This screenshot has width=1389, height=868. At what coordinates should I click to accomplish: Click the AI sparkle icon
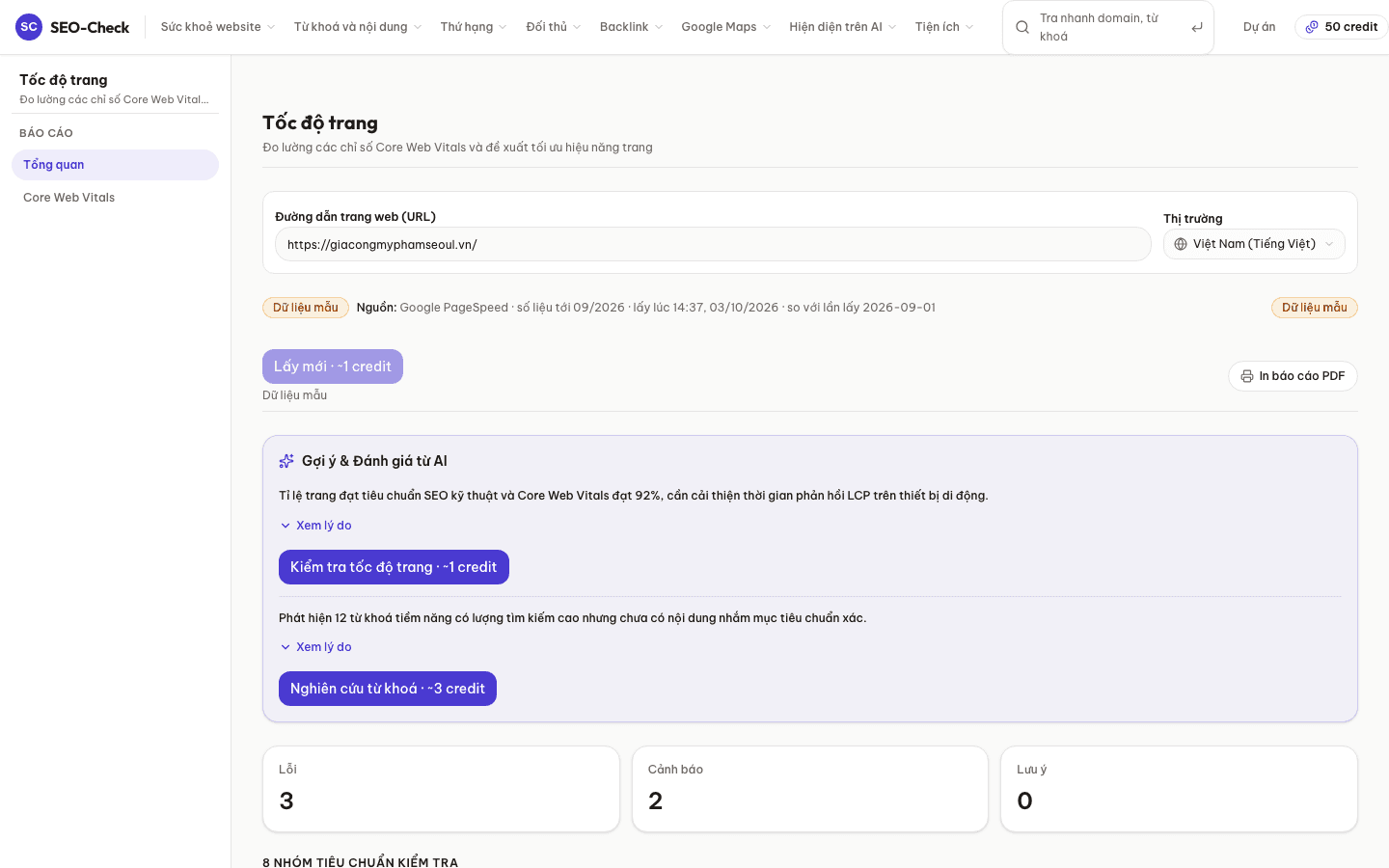pos(286,461)
